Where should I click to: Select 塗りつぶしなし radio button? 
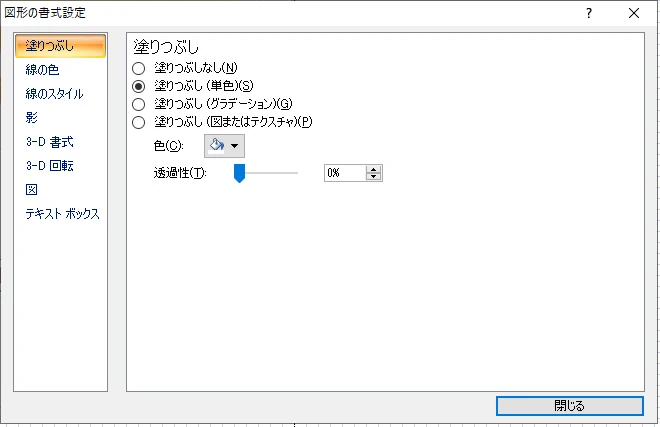[139, 68]
